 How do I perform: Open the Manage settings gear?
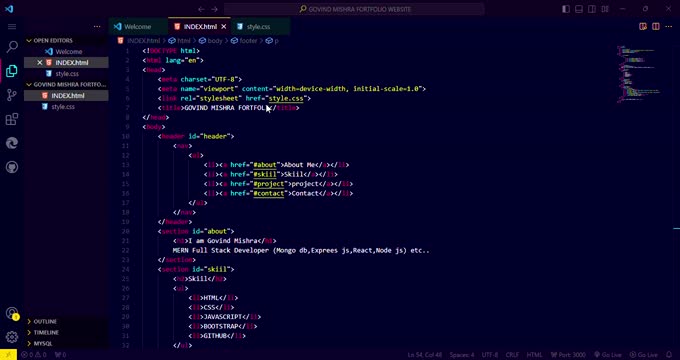coord(12,337)
